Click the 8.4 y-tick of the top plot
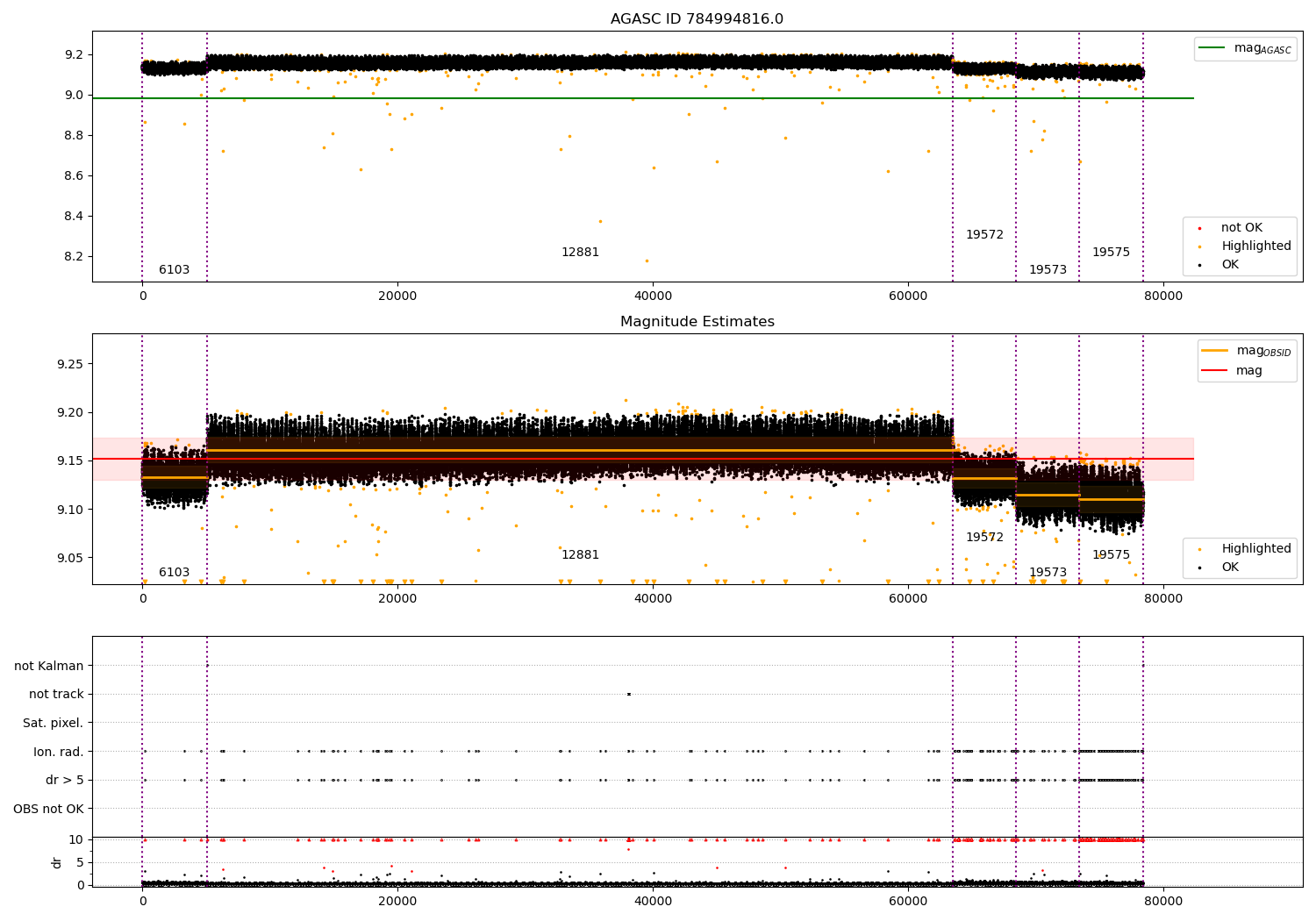 (x=75, y=216)
